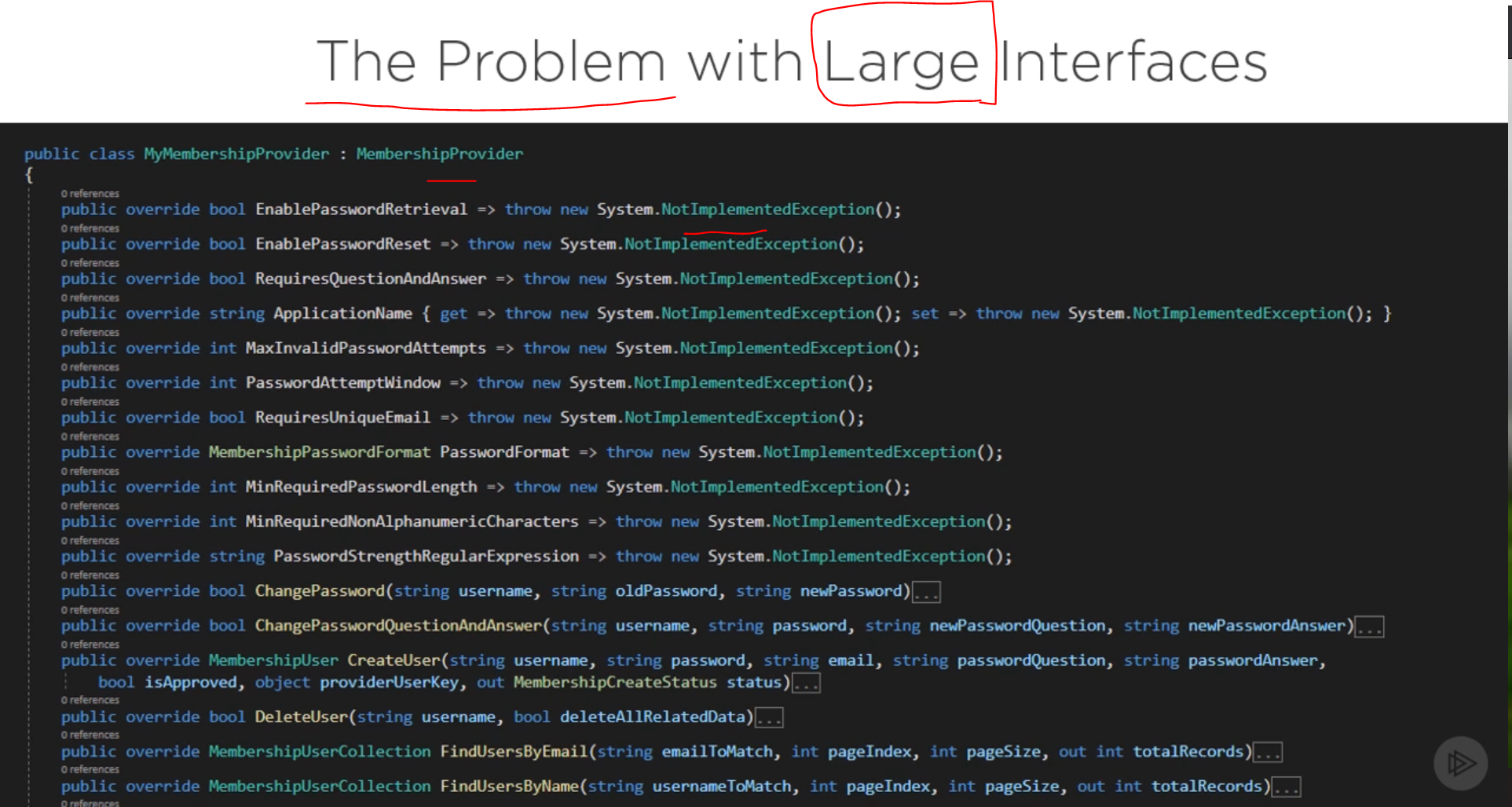This screenshot has width=1512, height=807.
Task: Click the deleteAllRelatedData parameter
Action: (x=652, y=717)
